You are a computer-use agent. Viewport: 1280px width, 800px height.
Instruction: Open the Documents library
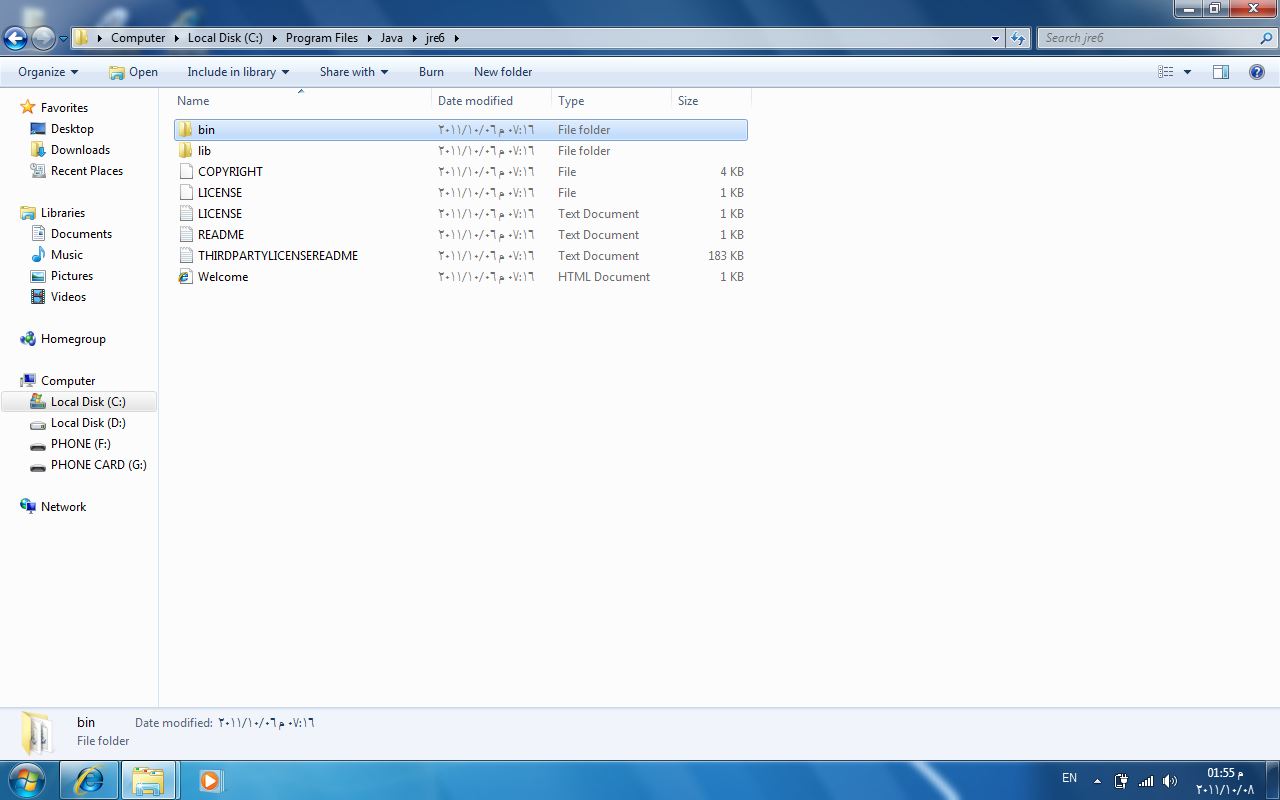click(x=81, y=234)
